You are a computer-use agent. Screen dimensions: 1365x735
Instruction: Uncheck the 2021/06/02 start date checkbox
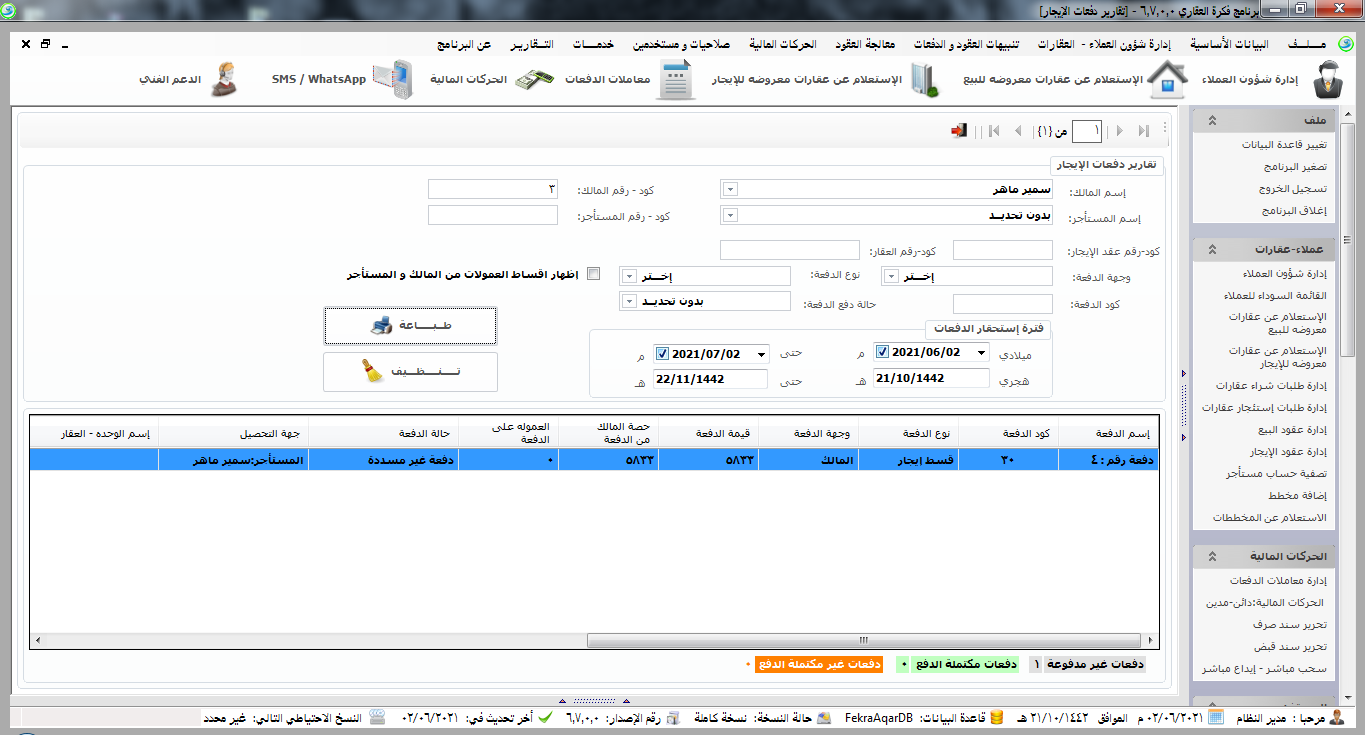click(x=882, y=353)
